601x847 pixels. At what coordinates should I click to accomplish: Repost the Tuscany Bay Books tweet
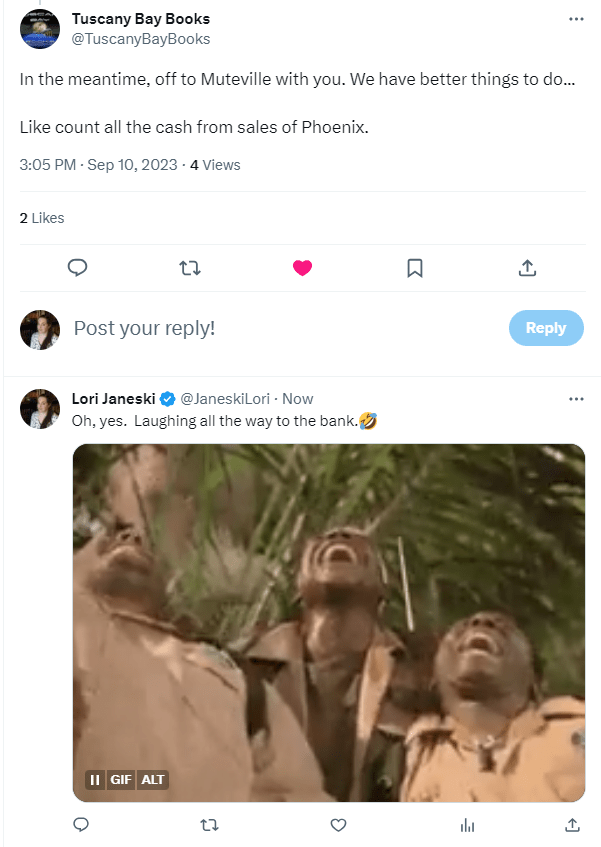pyautogui.click(x=189, y=267)
